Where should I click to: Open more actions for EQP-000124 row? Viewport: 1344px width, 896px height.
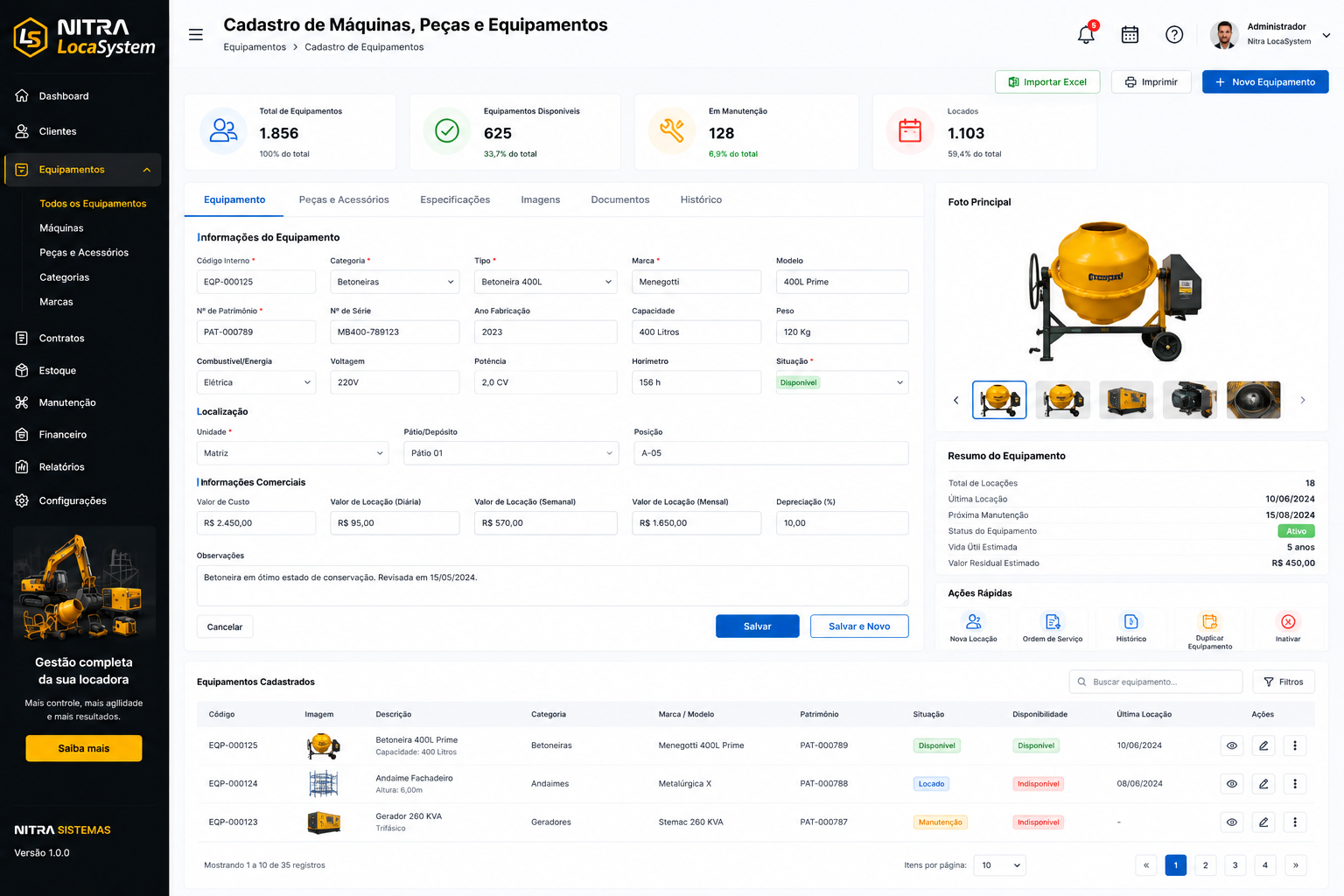point(1295,784)
